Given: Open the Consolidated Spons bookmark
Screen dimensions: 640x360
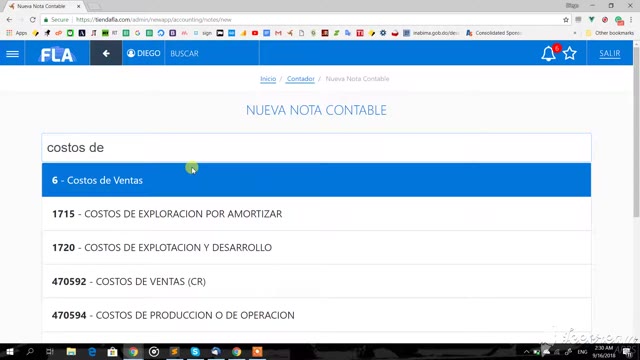Looking at the screenshot, I should [494, 33].
